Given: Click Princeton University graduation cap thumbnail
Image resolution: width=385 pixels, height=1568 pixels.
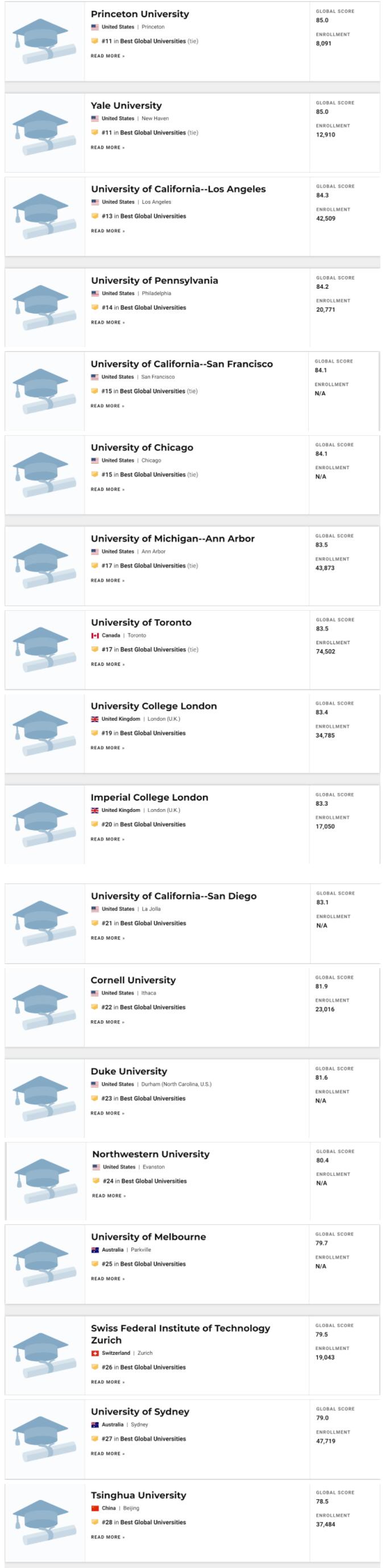Looking at the screenshot, I should (x=44, y=41).
